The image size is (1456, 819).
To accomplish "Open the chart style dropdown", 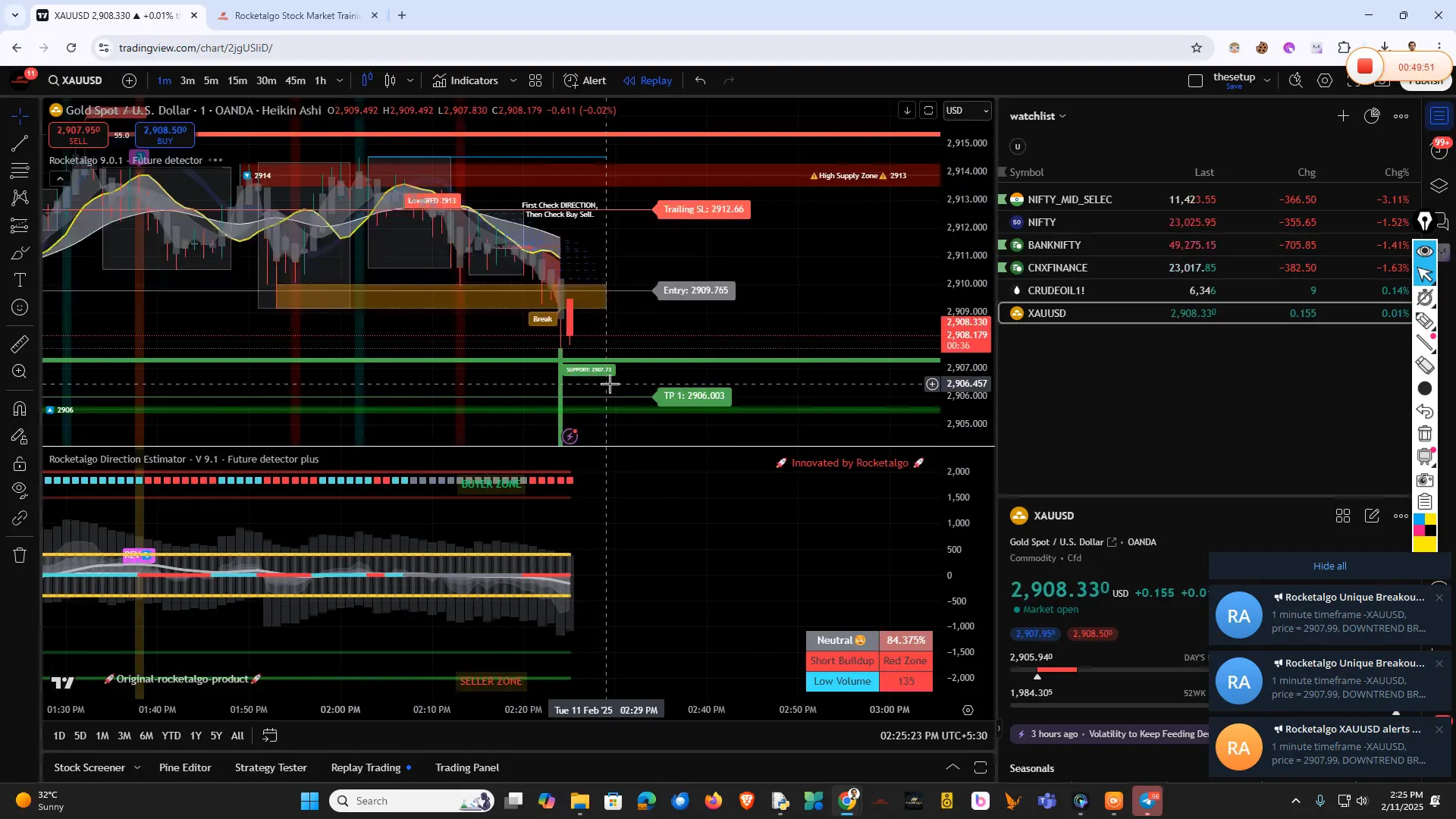I will pos(409,80).
